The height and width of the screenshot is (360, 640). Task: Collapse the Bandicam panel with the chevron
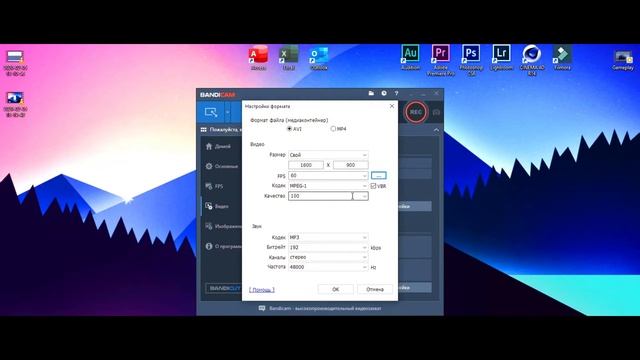pyautogui.click(x=436, y=130)
